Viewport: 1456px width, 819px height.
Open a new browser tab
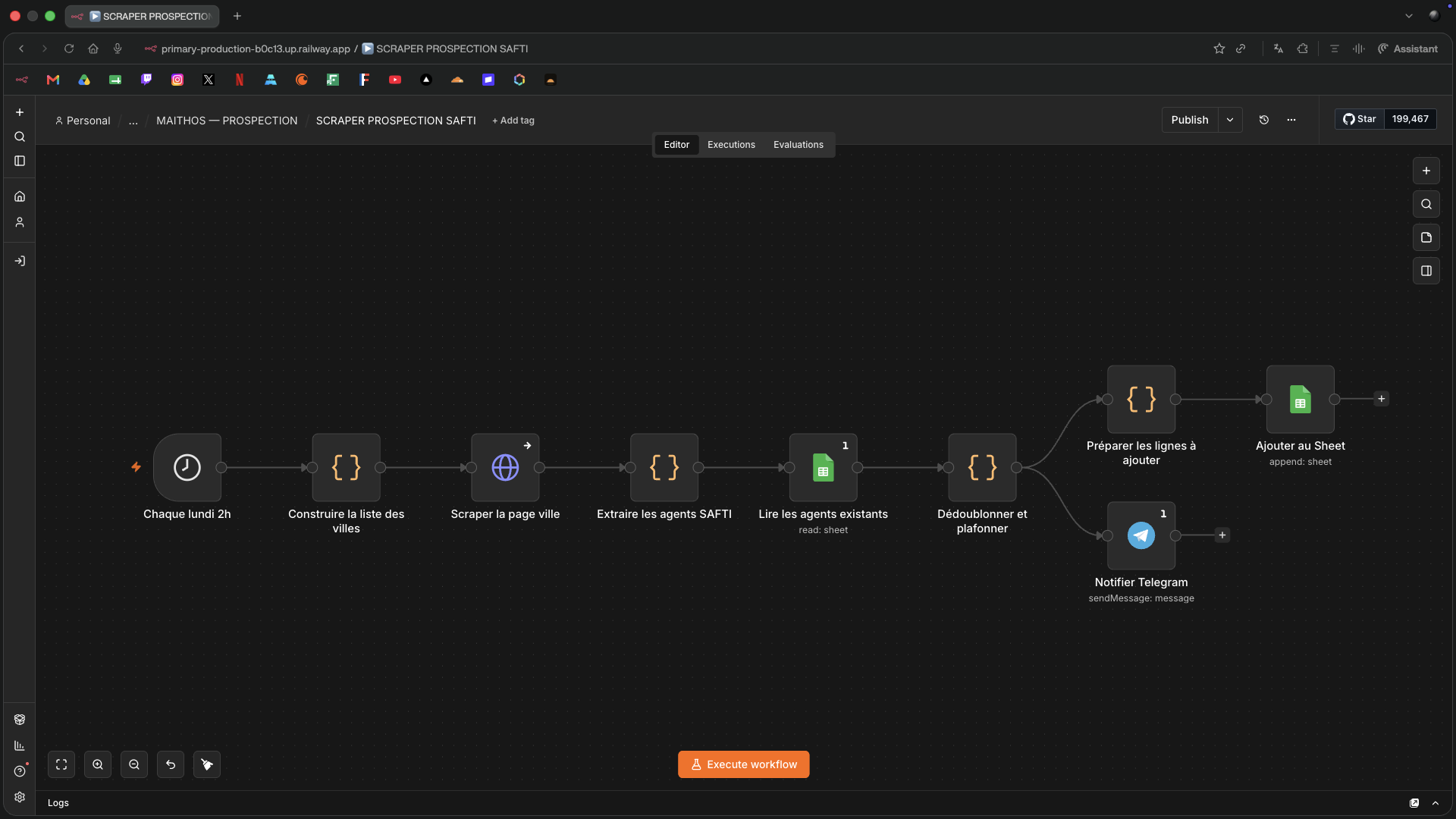coord(237,16)
